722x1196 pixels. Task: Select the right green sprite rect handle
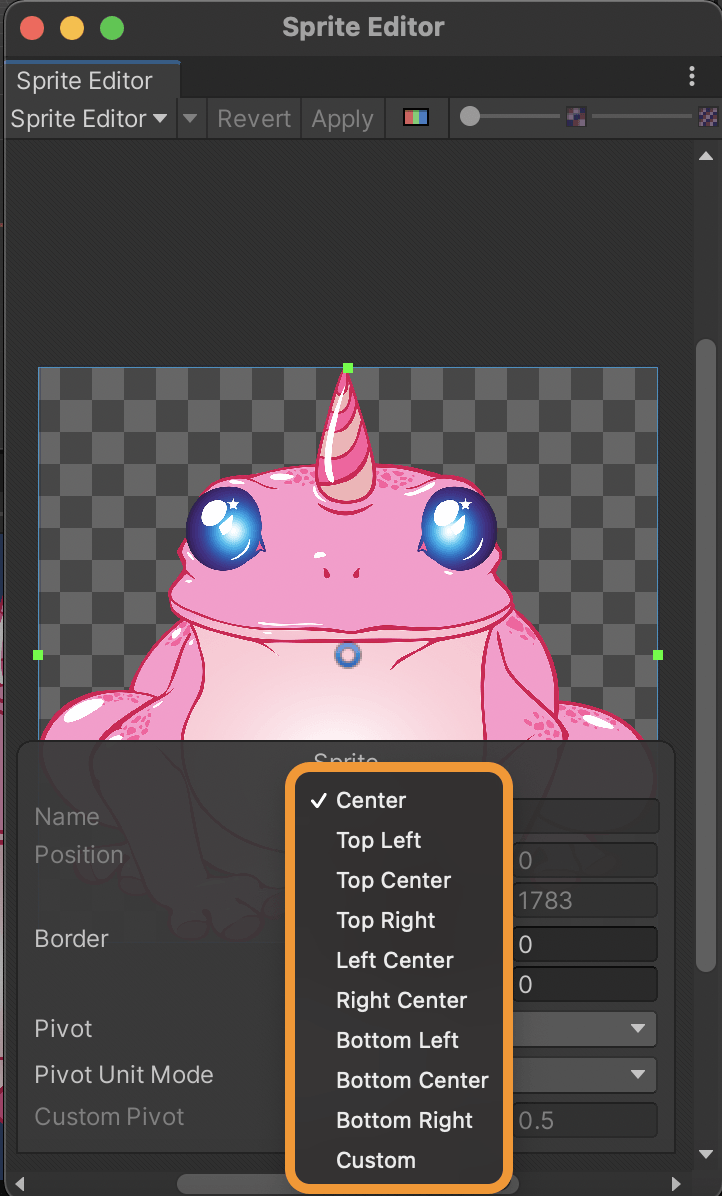(658, 655)
